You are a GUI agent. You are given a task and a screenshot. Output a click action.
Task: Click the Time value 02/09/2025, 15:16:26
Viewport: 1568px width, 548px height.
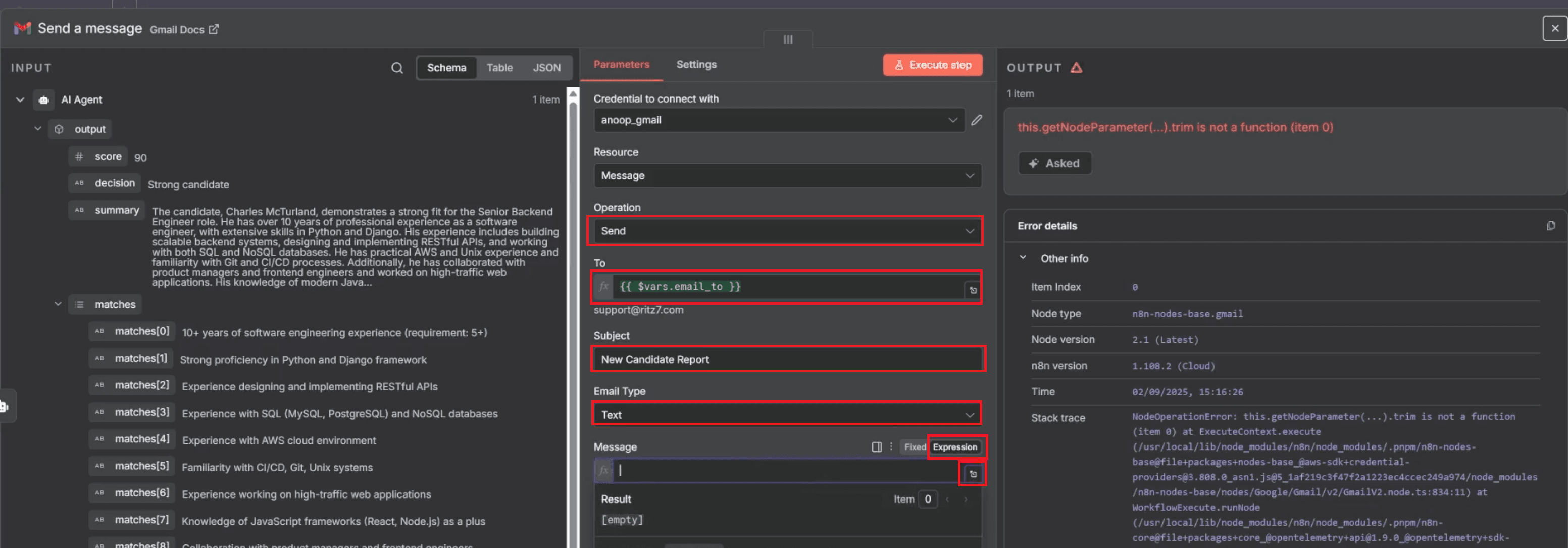pyautogui.click(x=1187, y=392)
